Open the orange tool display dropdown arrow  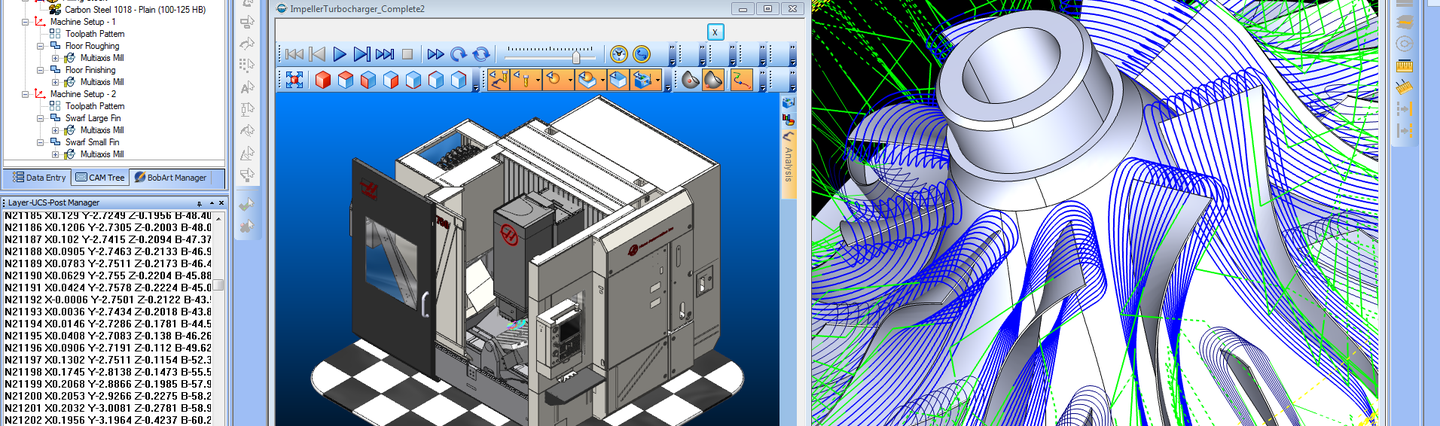[x=539, y=80]
